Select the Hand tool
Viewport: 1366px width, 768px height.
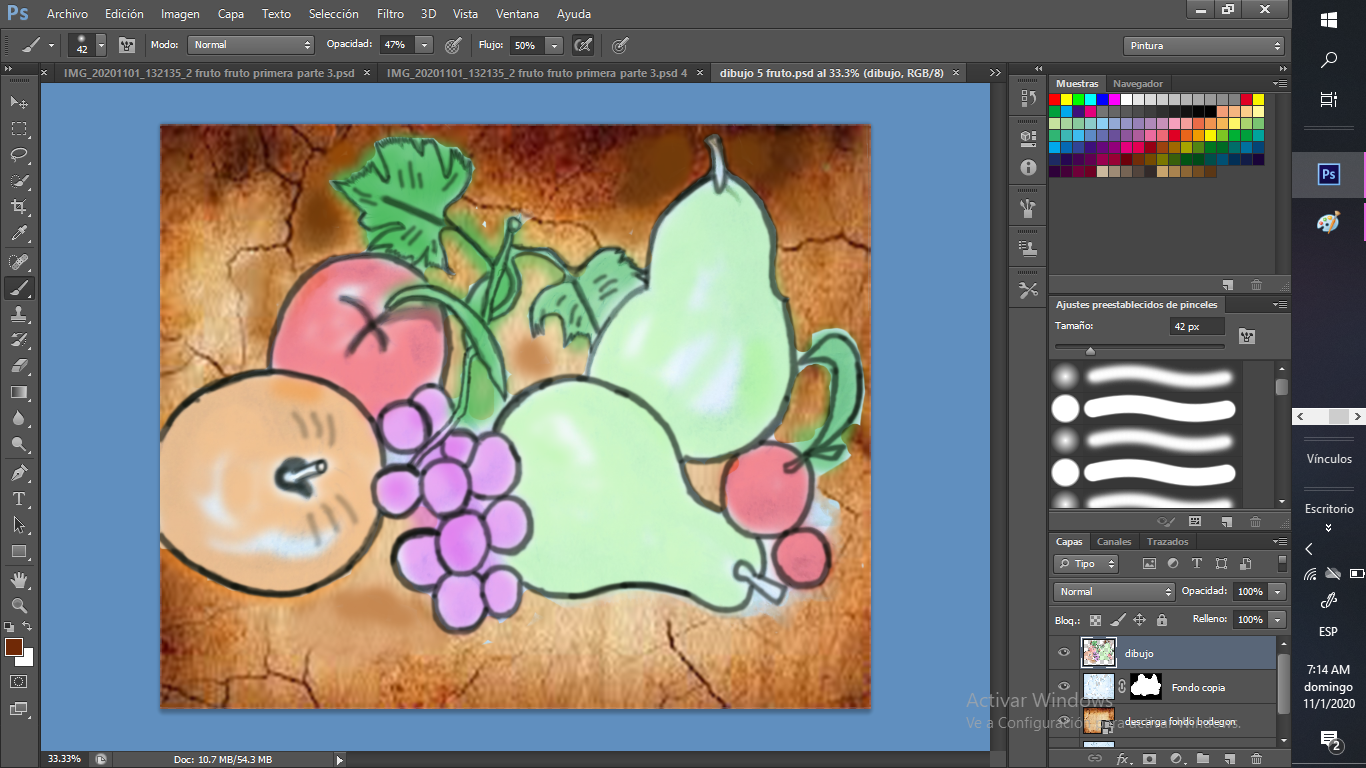coord(19,579)
